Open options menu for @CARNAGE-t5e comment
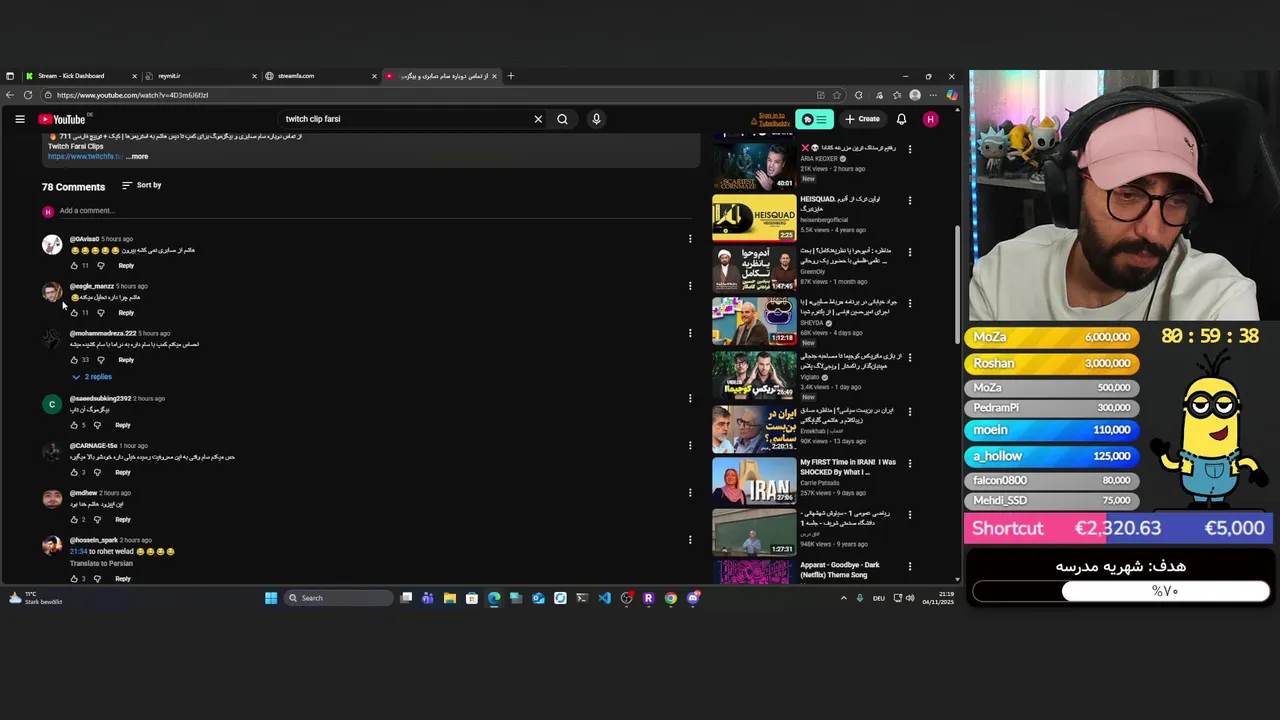Viewport: 1280px width, 720px height. click(x=690, y=445)
